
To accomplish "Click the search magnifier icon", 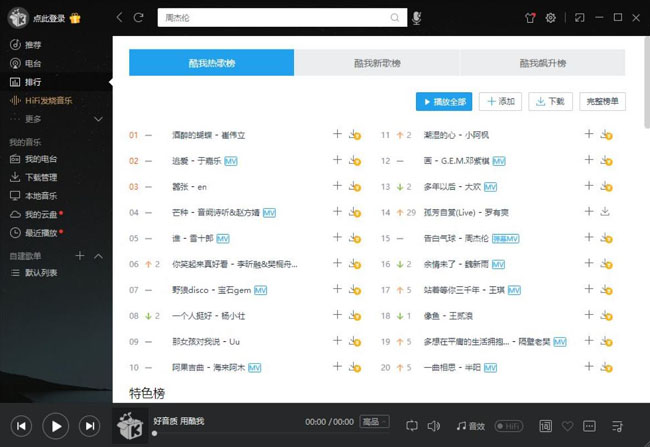I will pyautogui.click(x=395, y=17).
